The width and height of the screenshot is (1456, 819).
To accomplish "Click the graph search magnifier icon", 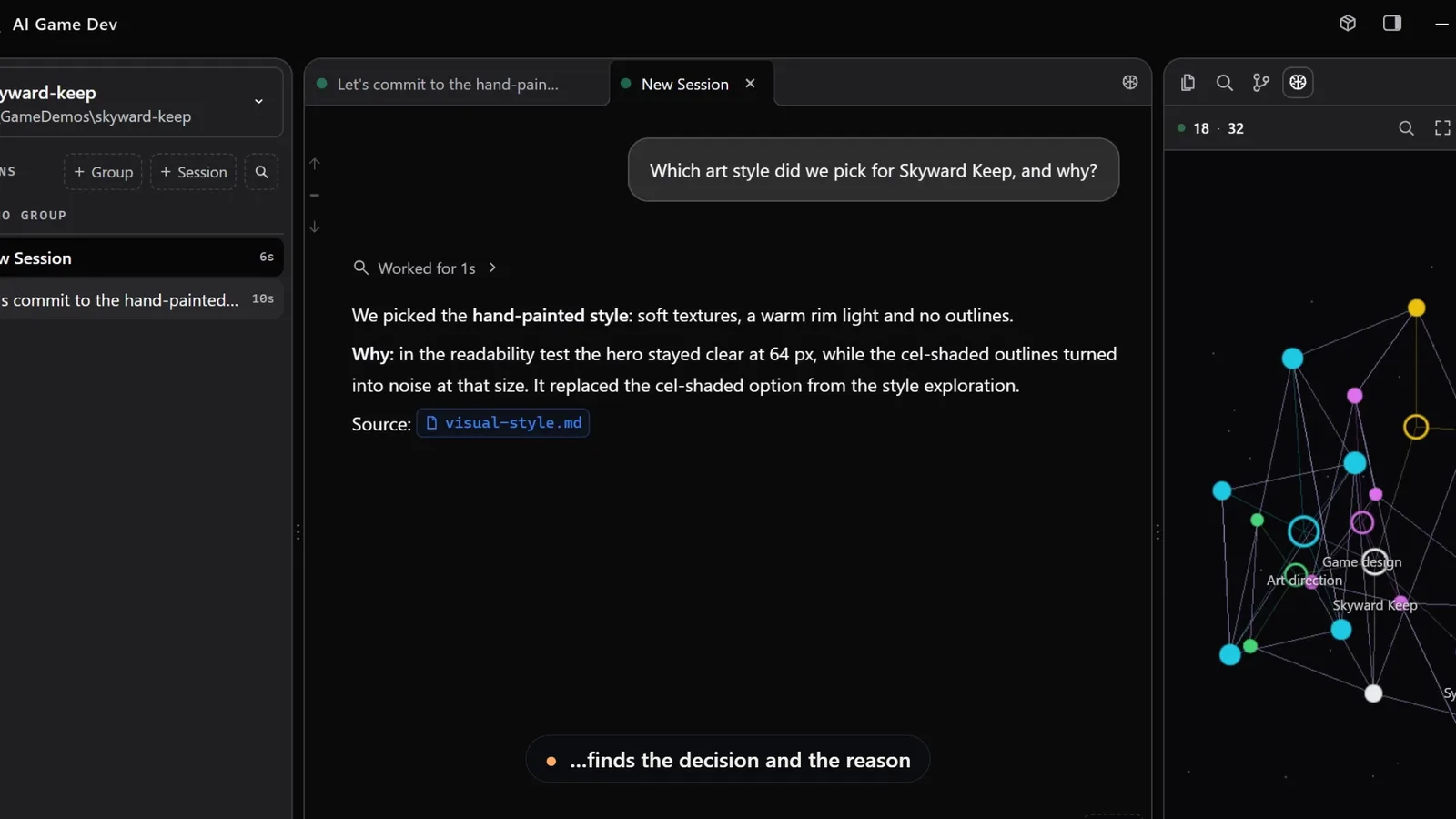I will click(x=1406, y=128).
